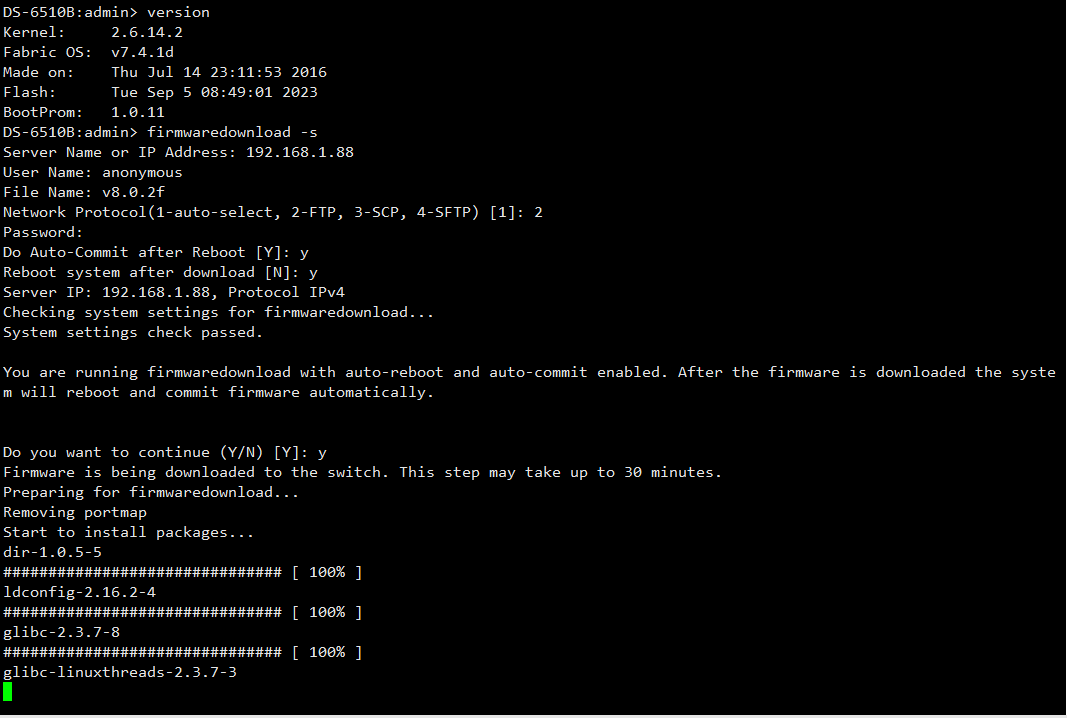
Task: Click the ldconfig-2.16.2-4 package line
Action: coord(80,592)
